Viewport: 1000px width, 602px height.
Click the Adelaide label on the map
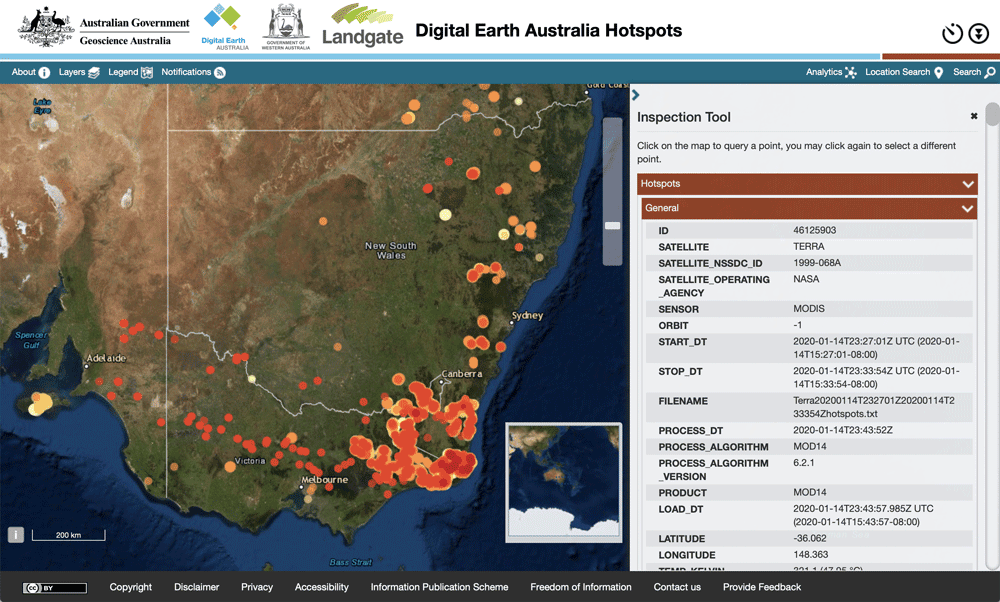click(x=106, y=358)
